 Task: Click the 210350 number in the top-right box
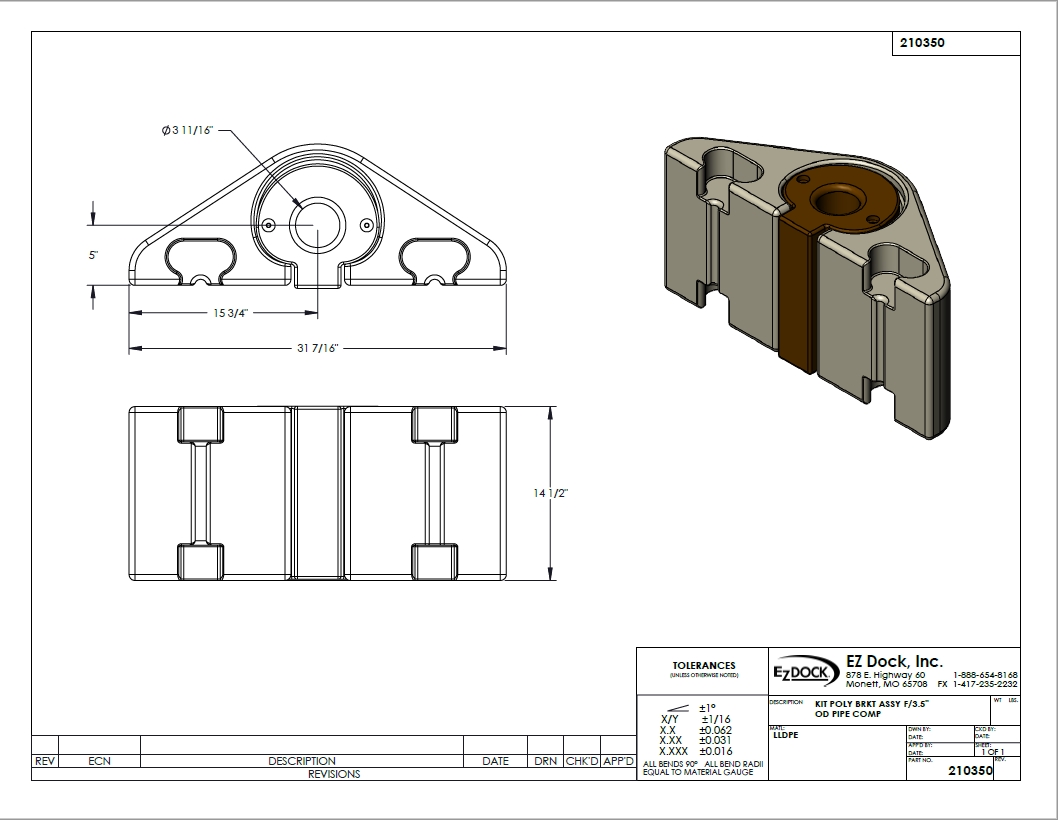[922, 43]
